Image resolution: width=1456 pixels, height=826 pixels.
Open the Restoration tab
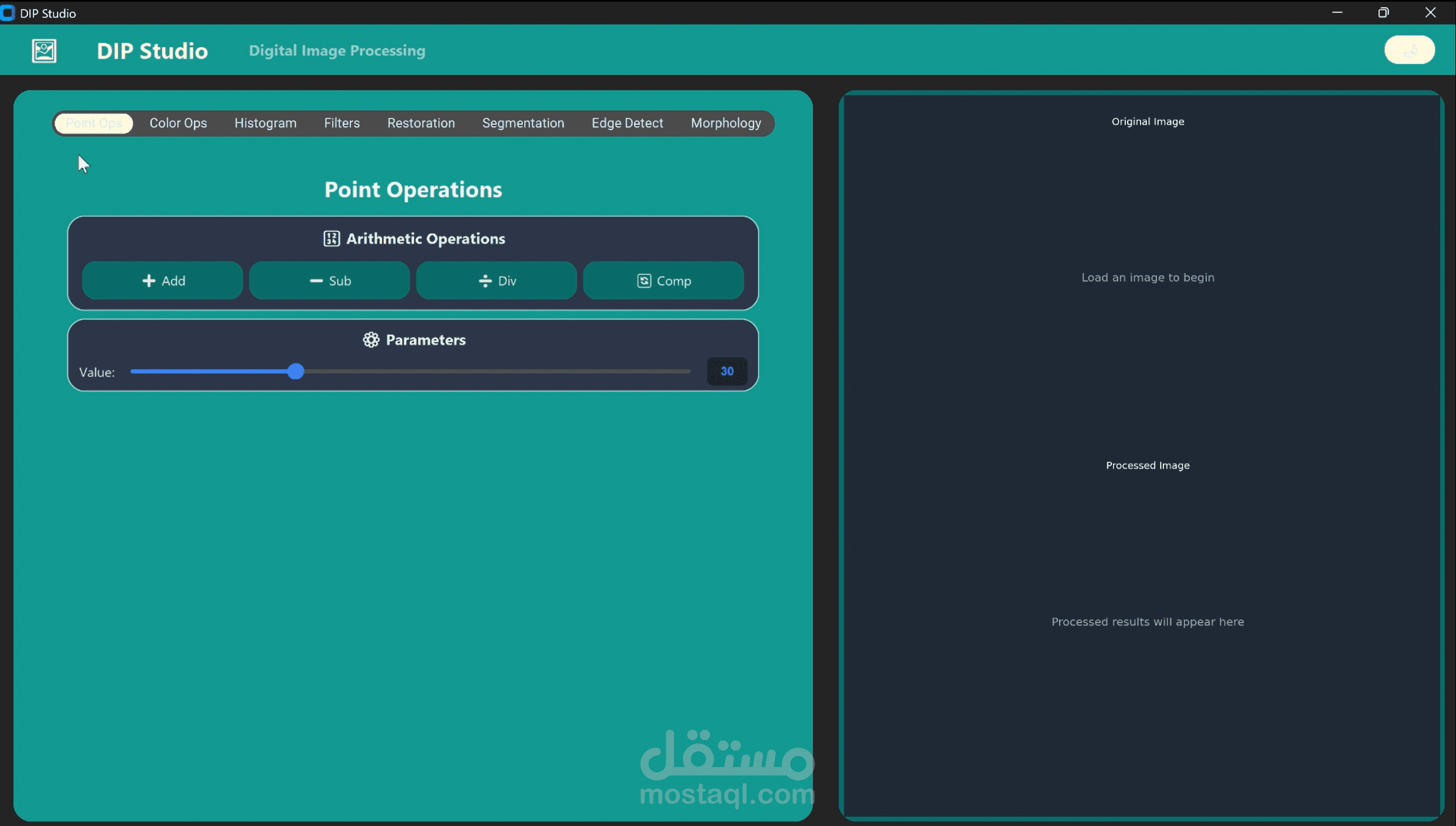(421, 123)
